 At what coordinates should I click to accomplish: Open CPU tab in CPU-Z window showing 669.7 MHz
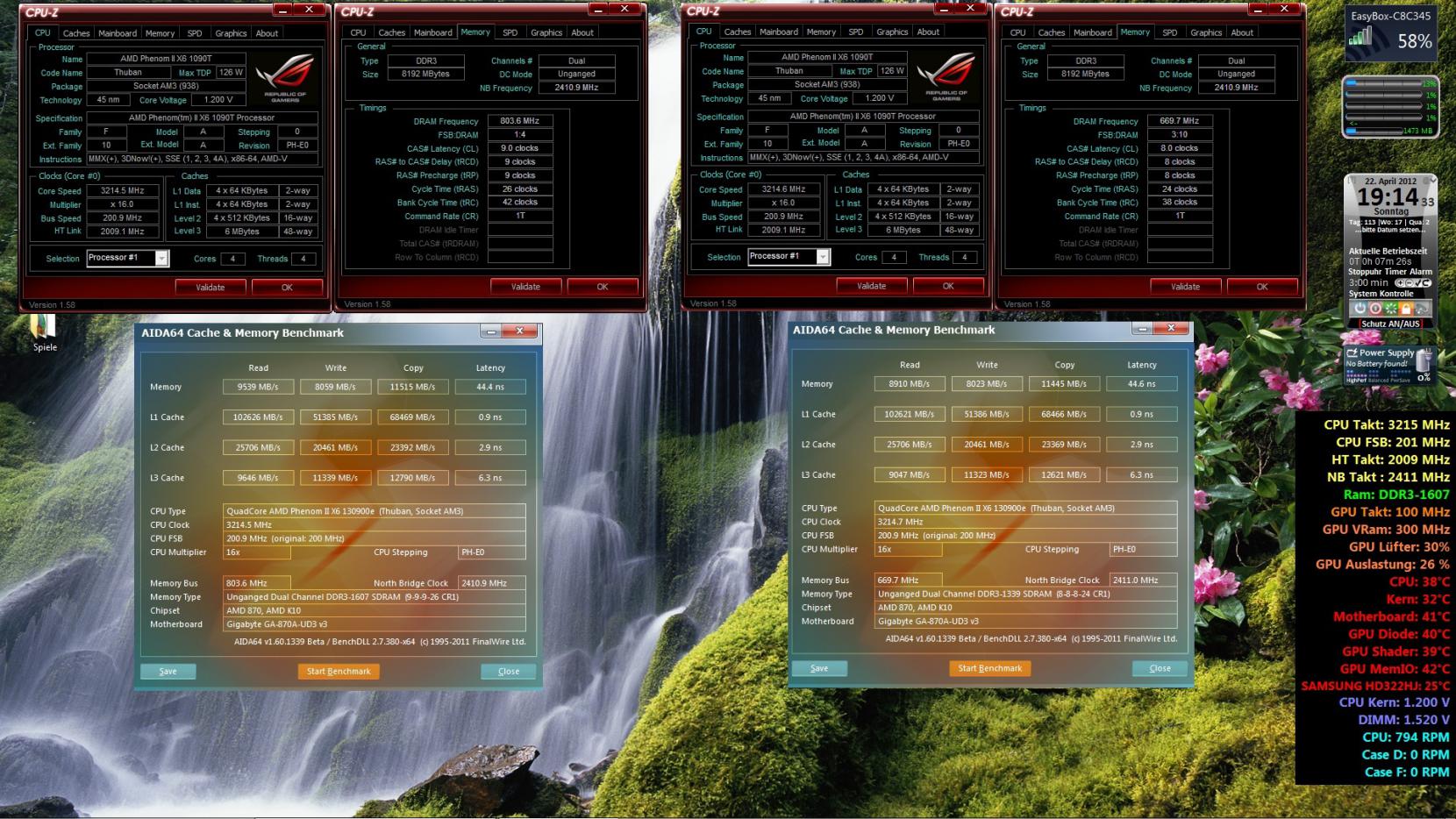click(1017, 32)
